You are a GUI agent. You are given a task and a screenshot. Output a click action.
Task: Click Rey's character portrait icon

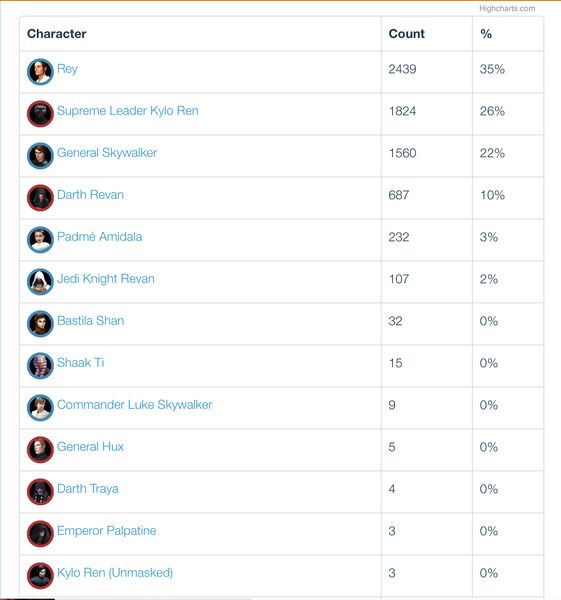40,72
